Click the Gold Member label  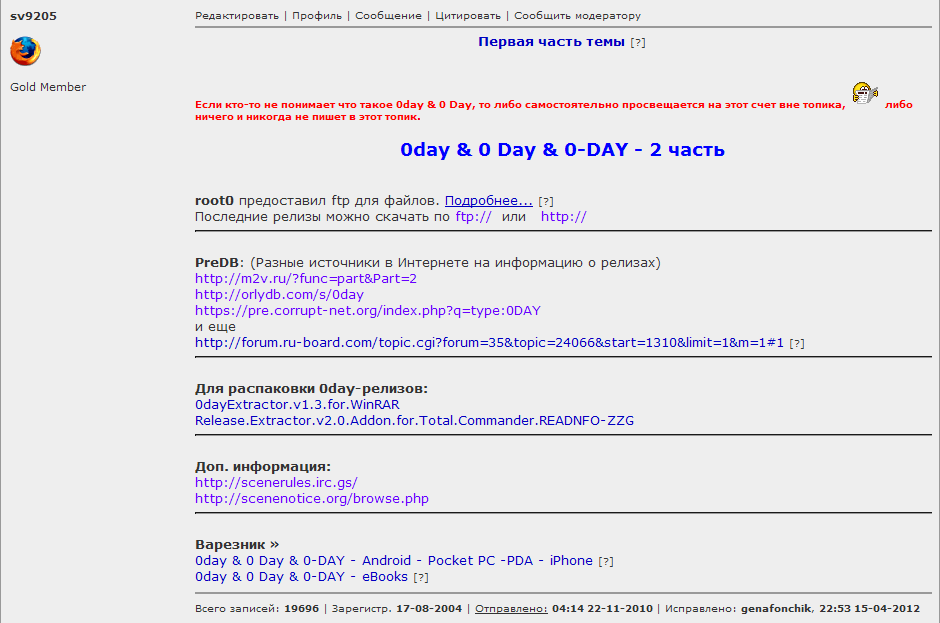[x=48, y=87]
